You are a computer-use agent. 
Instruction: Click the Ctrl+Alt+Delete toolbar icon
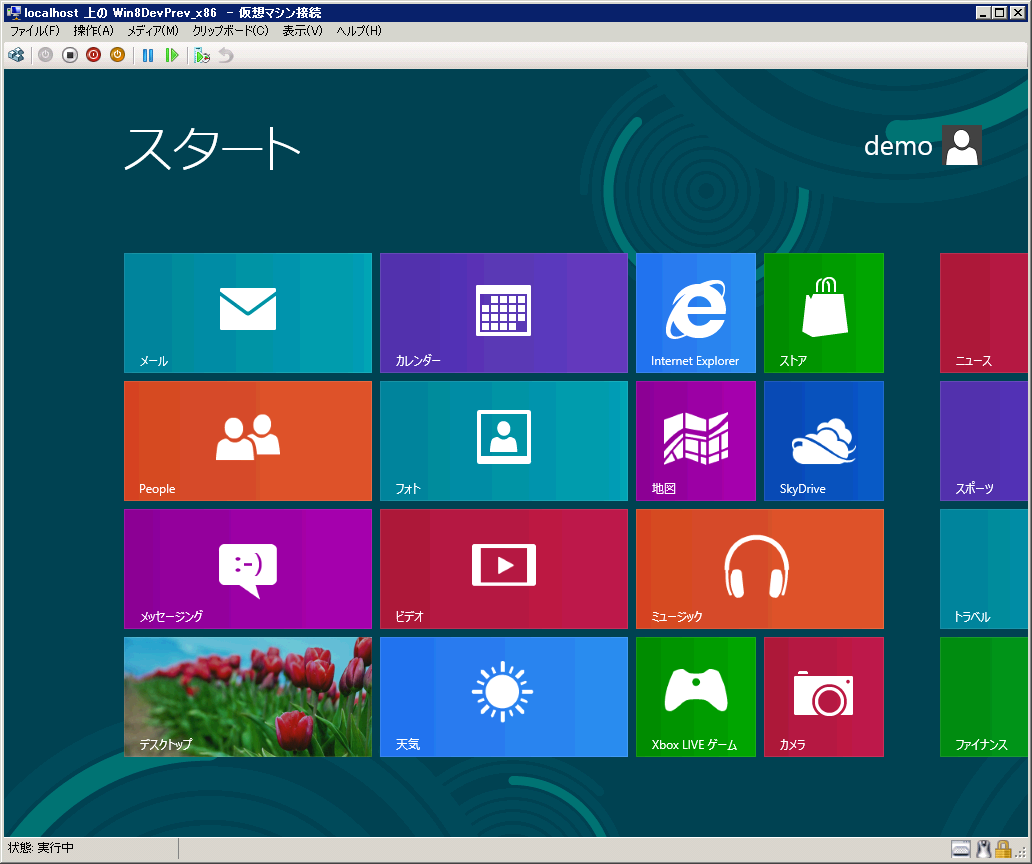tap(16, 55)
